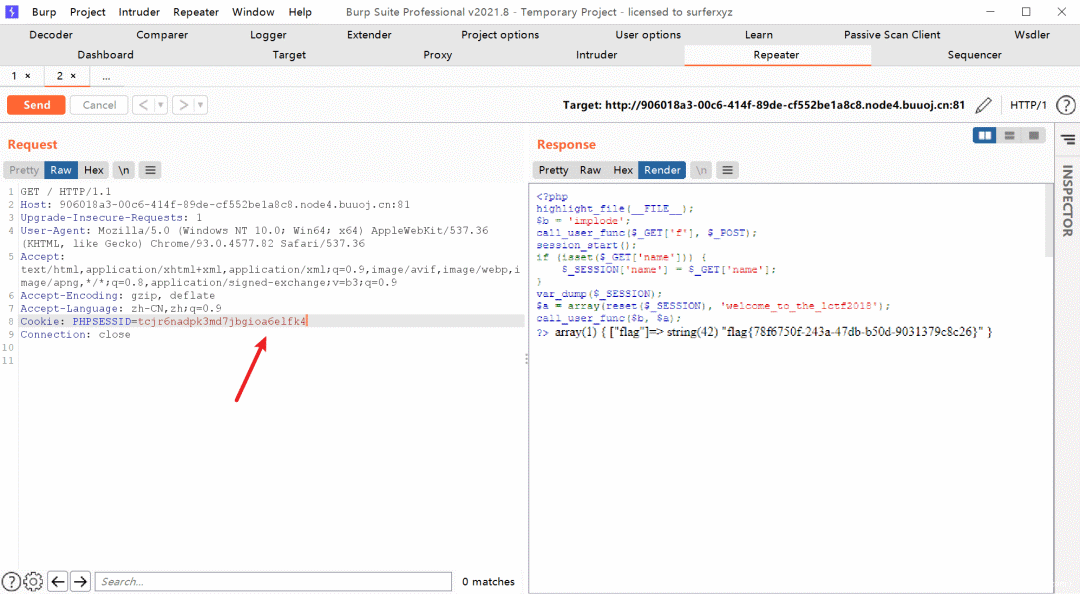Screen dimensions: 1080x594
Task: Switch to the Comparer tab
Action: (x=162, y=34)
